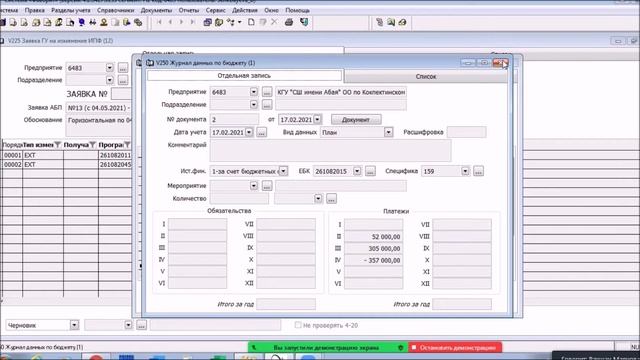This screenshot has height=360, width=640.
Task: Click the Документ button
Action: coord(356,120)
